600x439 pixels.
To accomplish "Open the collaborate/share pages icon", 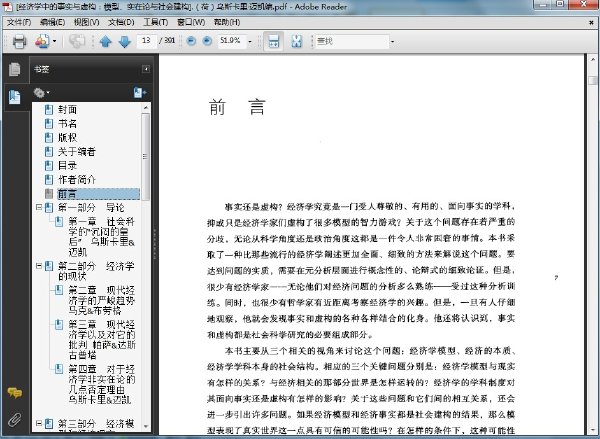I will tap(42, 41).
